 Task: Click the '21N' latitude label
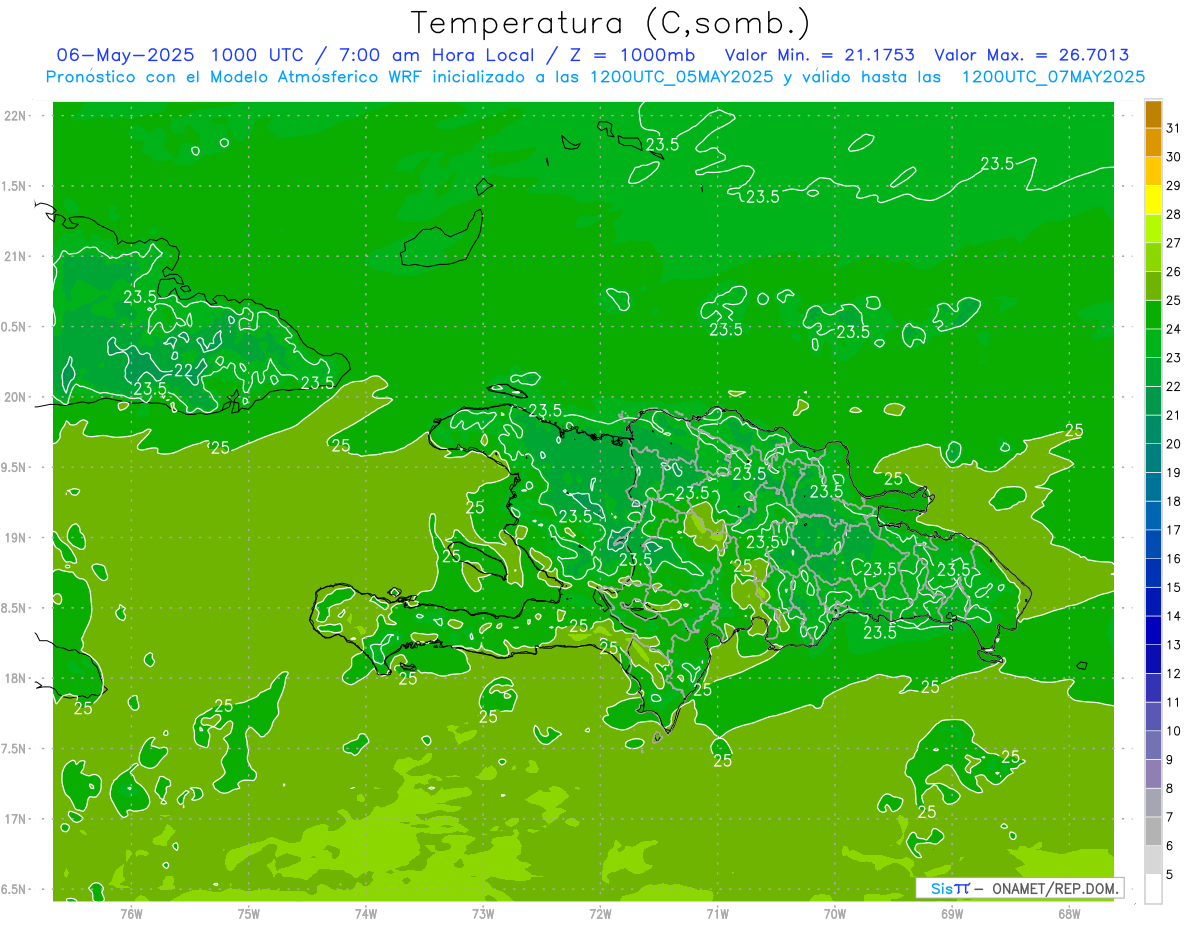(x=16, y=256)
